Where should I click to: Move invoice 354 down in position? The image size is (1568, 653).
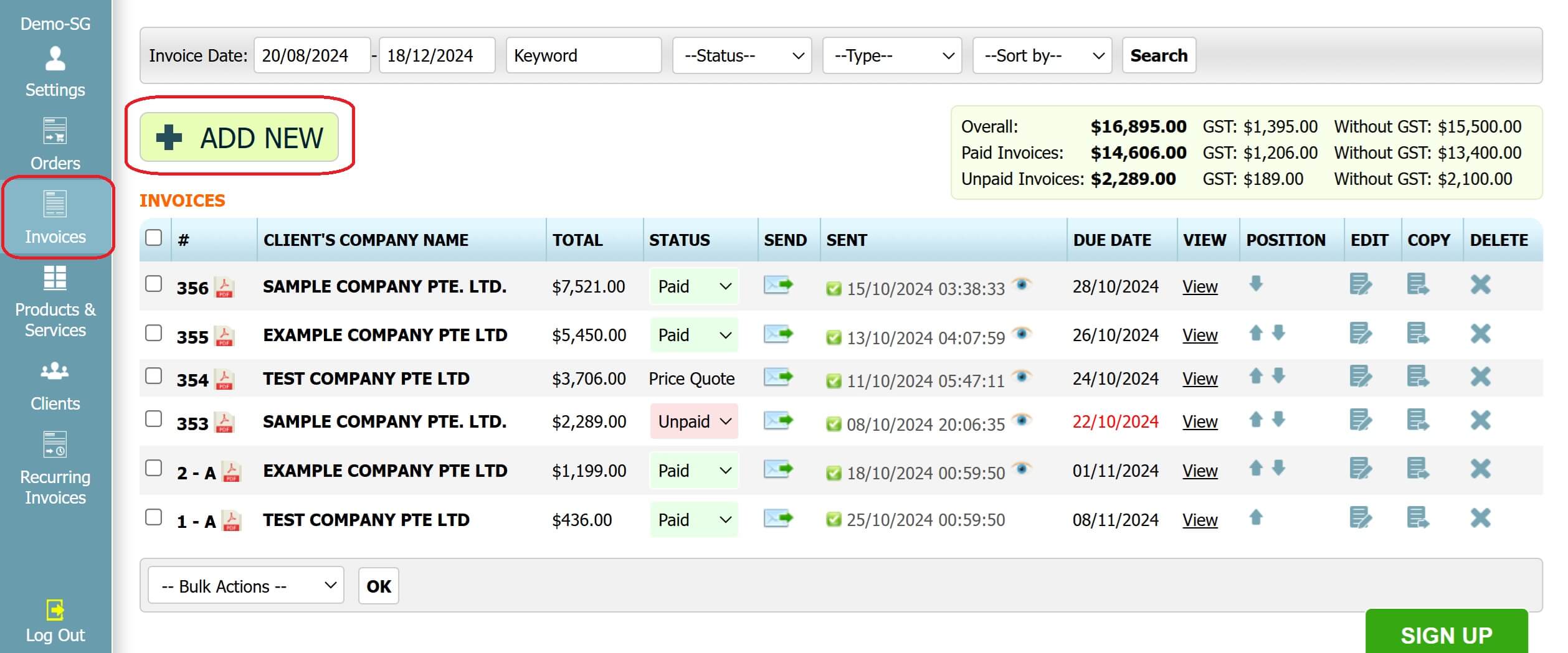(1278, 376)
